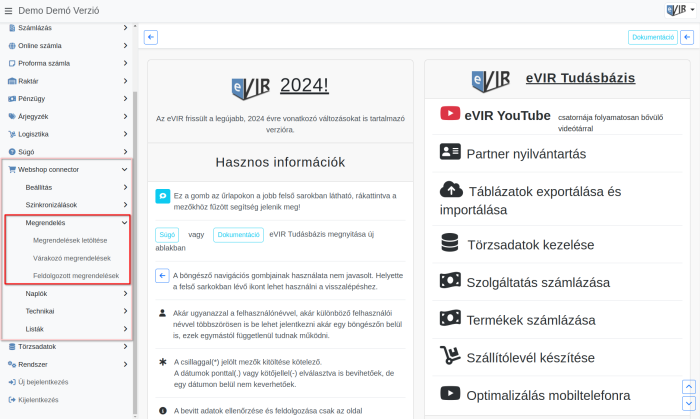This screenshot has width=700, height=419.
Task: Click the Raktár warehouse icon
Action: coord(12,81)
